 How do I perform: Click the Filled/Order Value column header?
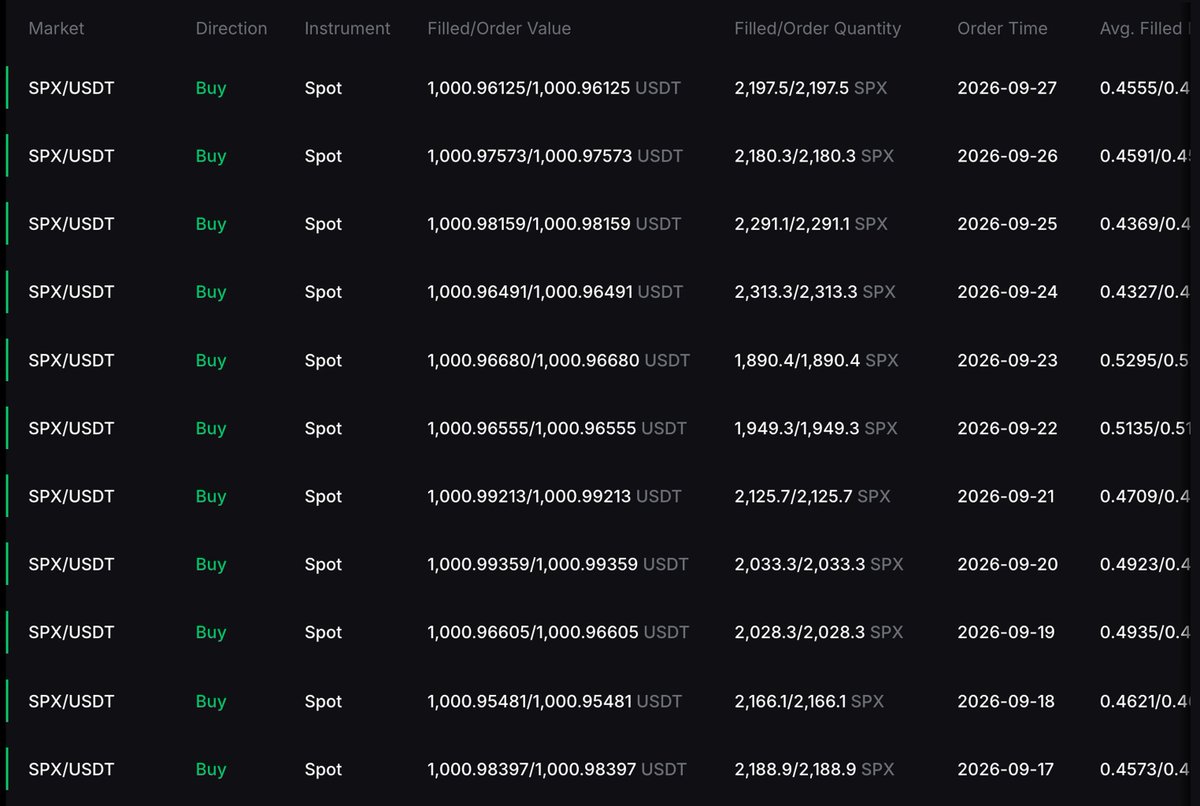coord(499,28)
